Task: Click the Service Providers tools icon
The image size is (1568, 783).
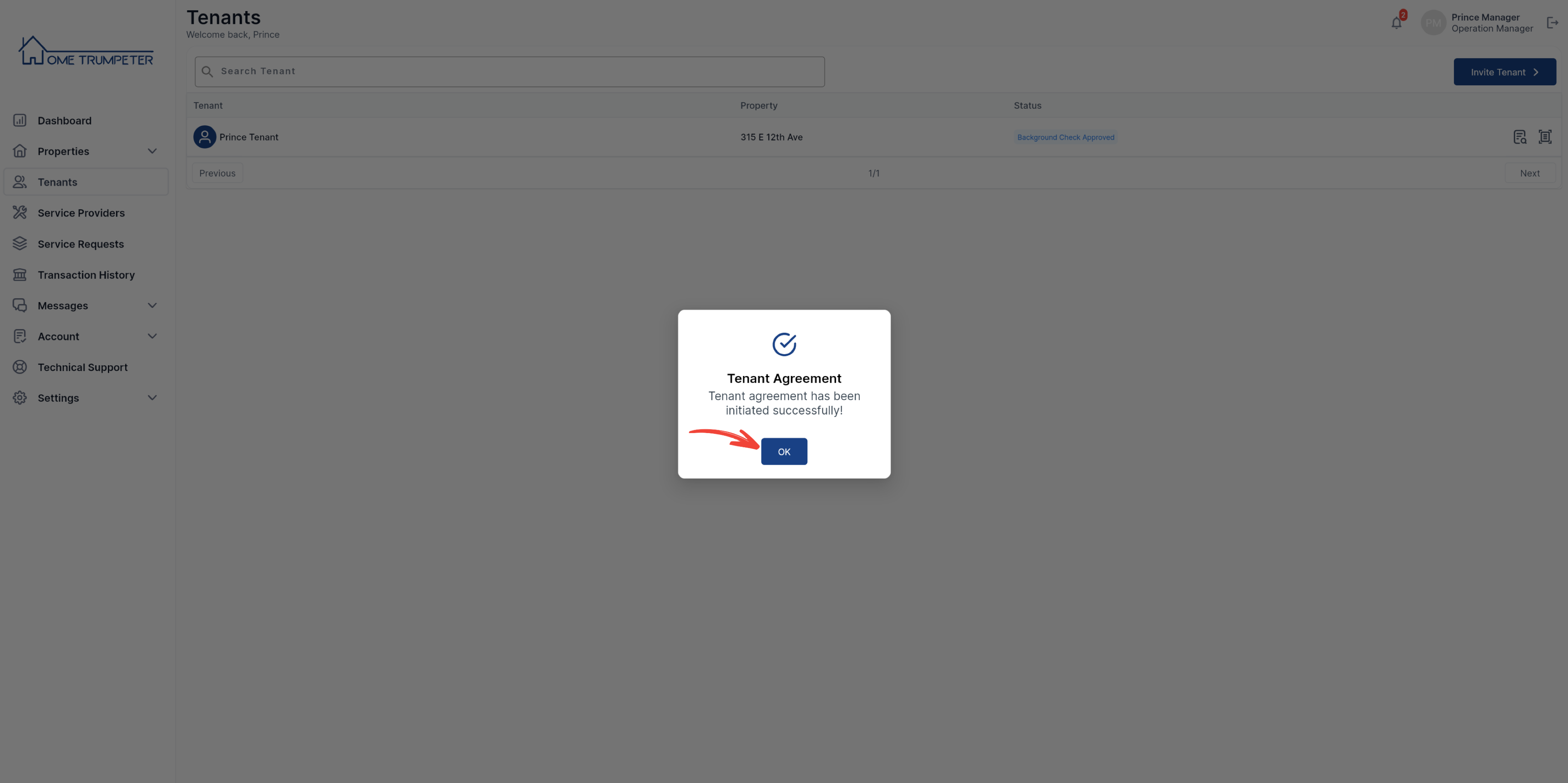Action: [20, 212]
